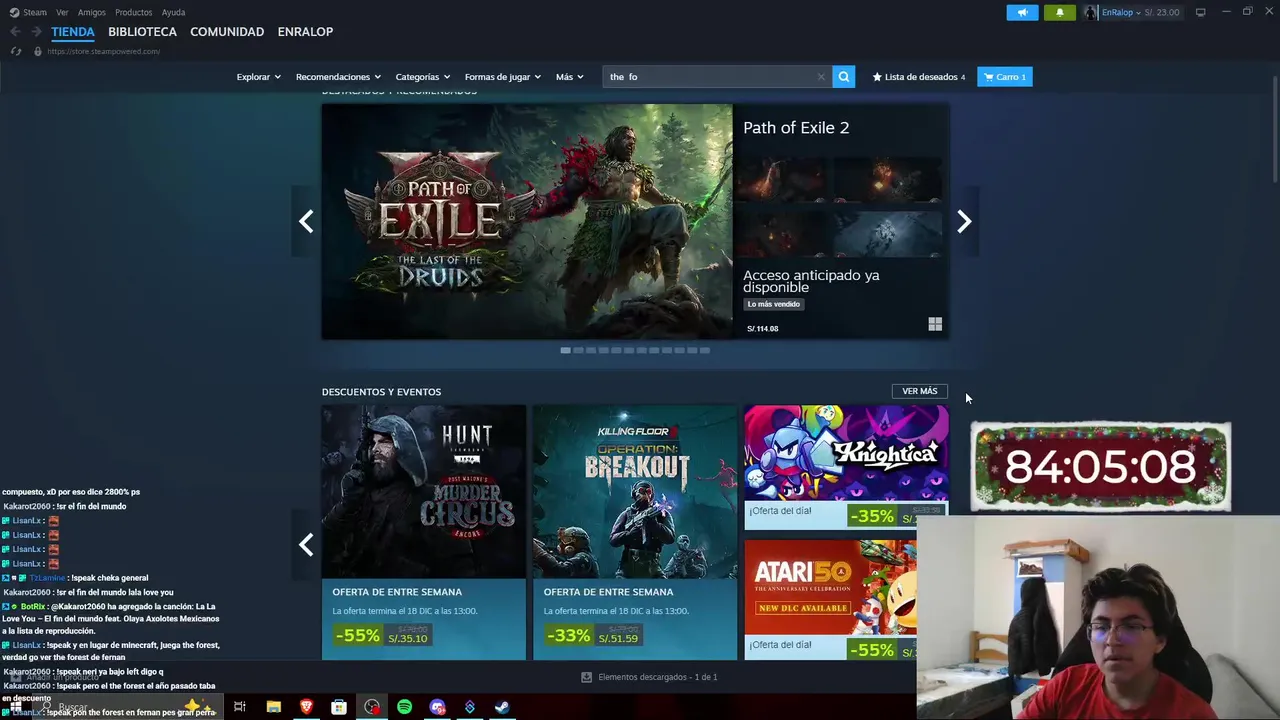1280x720 pixels.
Task: Expand the Categorías dropdown
Action: (x=422, y=77)
